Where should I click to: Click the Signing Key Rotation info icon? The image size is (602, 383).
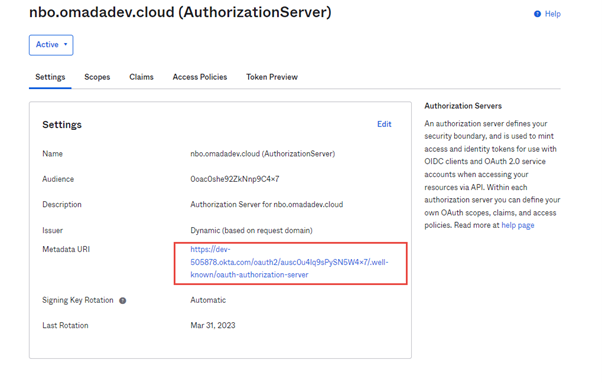[122, 300]
